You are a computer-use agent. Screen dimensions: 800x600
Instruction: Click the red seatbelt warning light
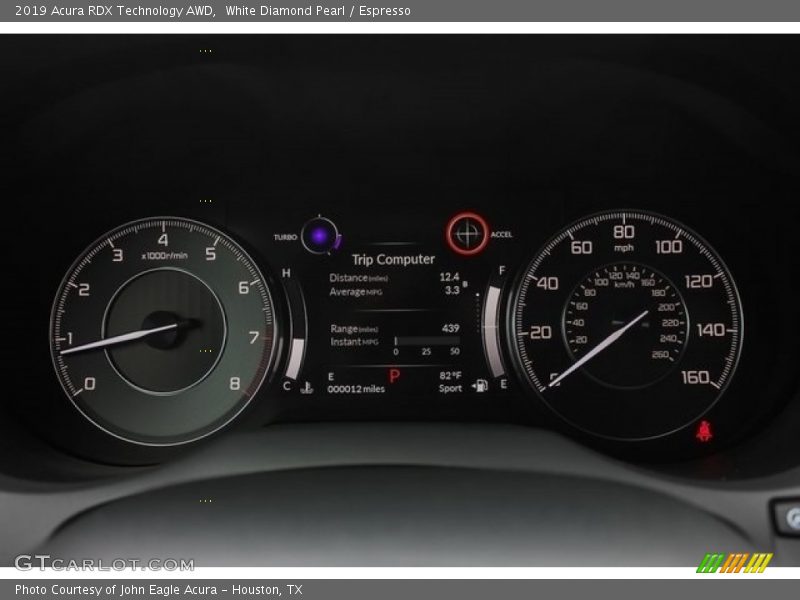coord(704,433)
